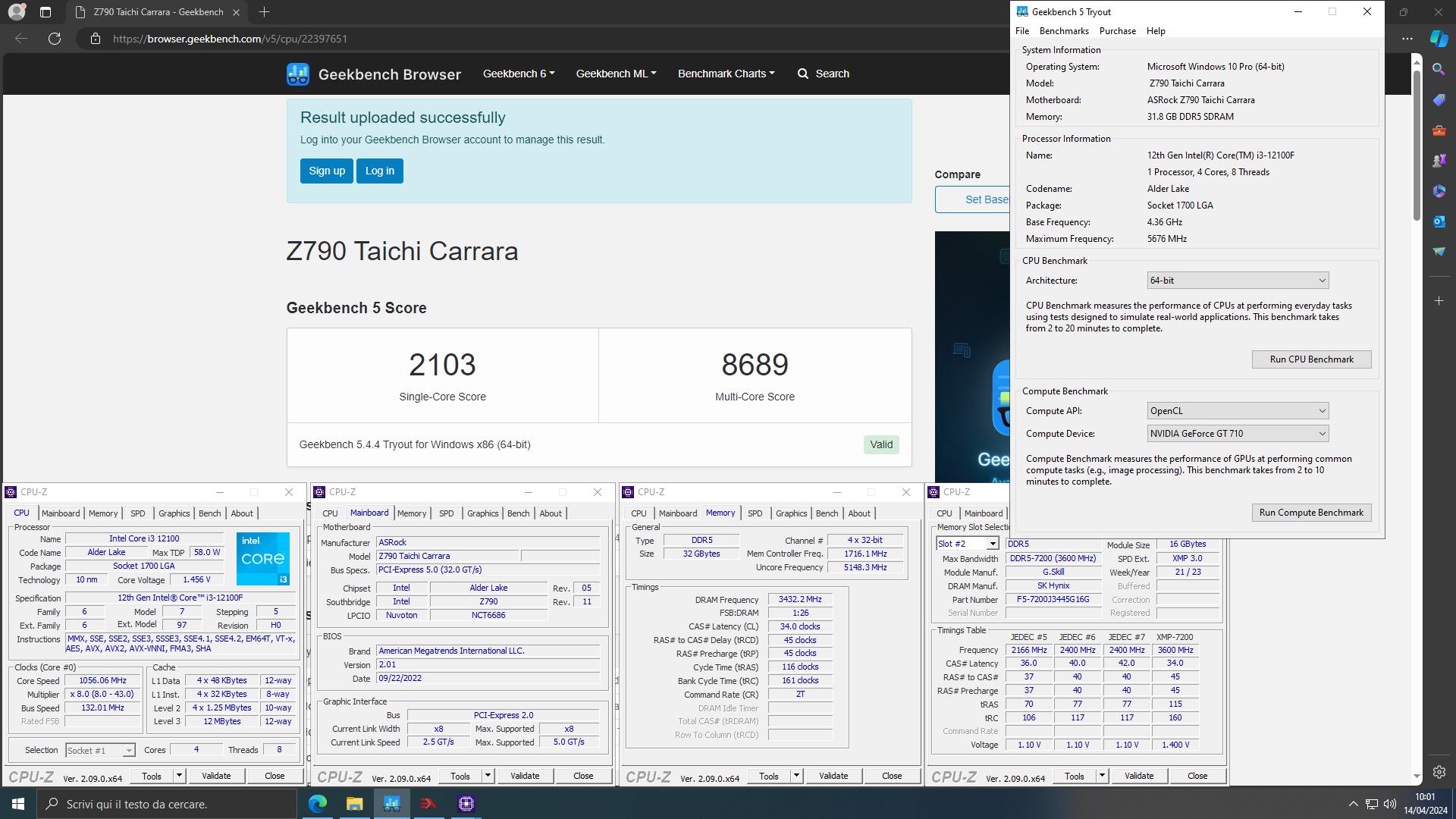
Task: Click Validate in CPU-Z CPU window
Action: pyautogui.click(x=216, y=776)
